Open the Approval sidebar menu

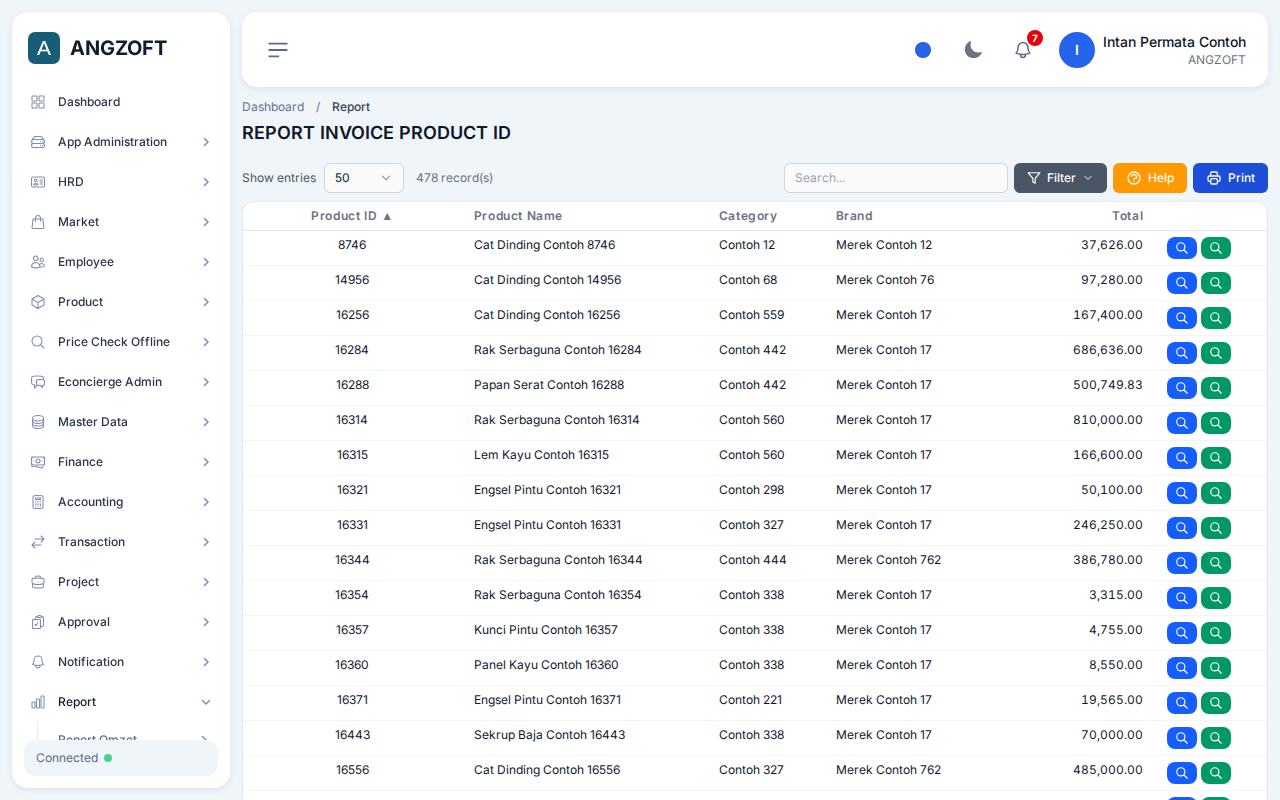pyautogui.click(x=121, y=622)
